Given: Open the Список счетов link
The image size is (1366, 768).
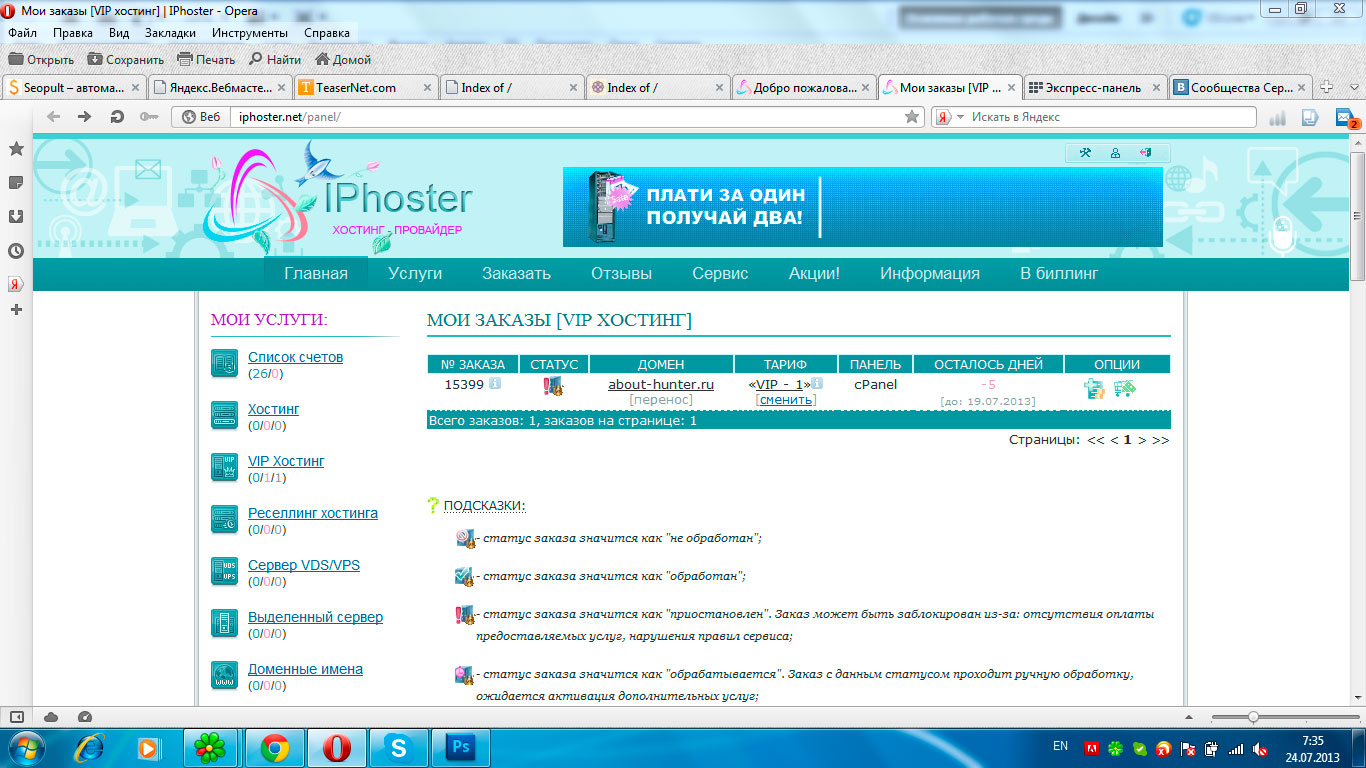Looking at the screenshot, I should (x=295, y=357).
